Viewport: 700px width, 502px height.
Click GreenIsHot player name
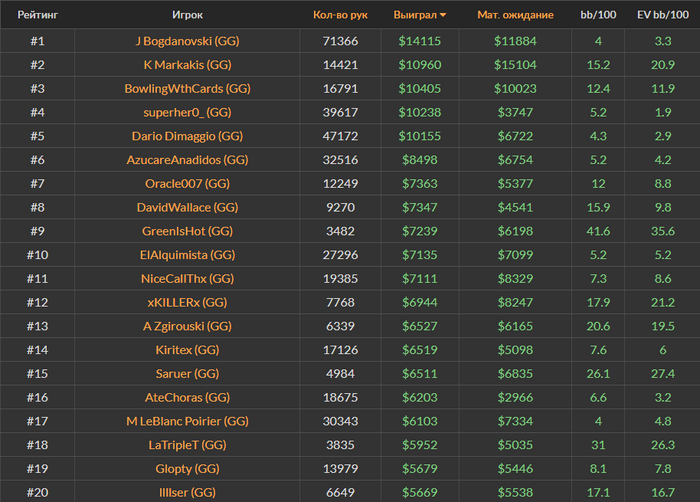(187, 231)
